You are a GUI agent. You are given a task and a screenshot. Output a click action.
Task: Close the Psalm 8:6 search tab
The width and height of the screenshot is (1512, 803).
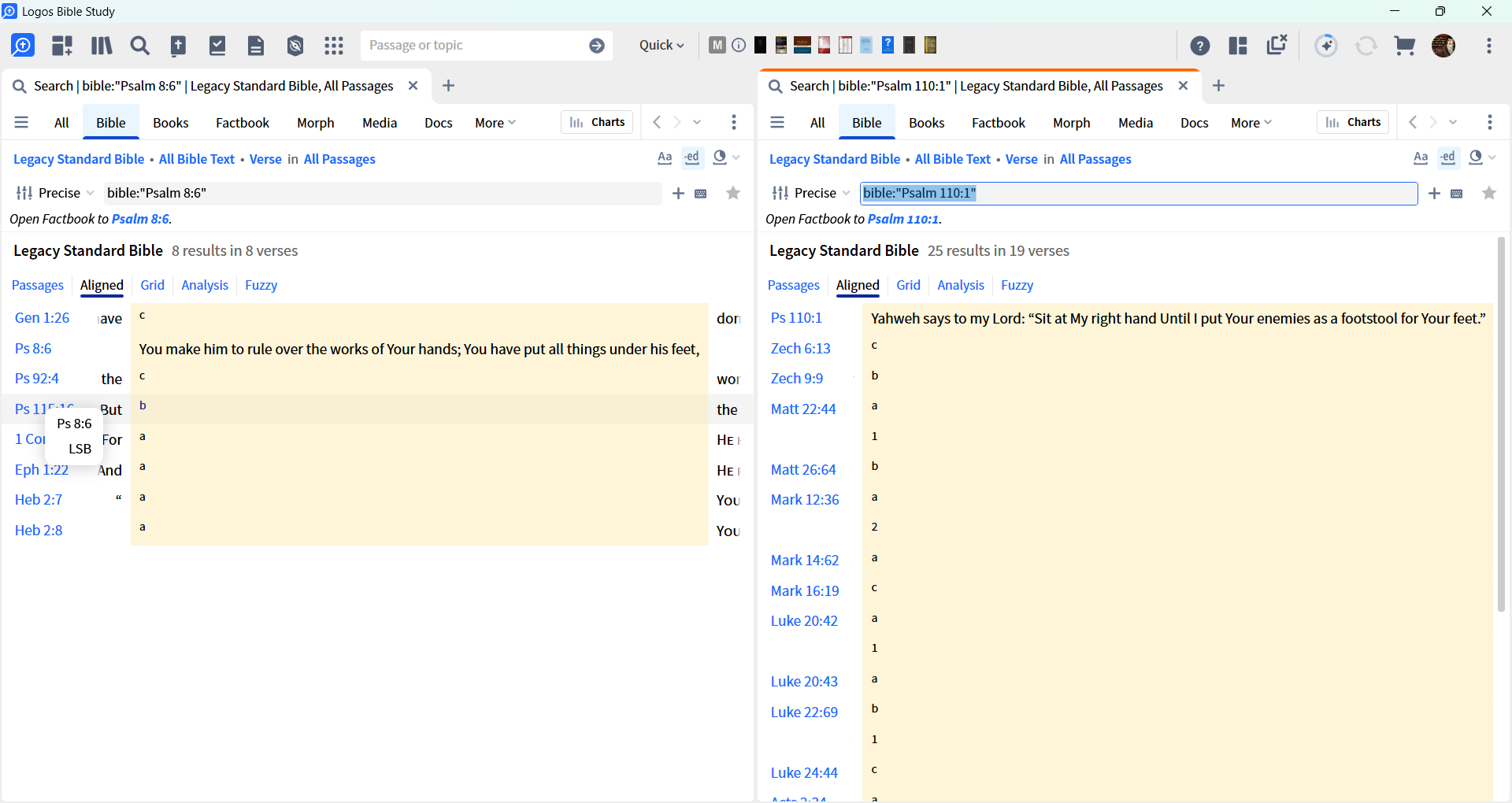pos(413,86)
